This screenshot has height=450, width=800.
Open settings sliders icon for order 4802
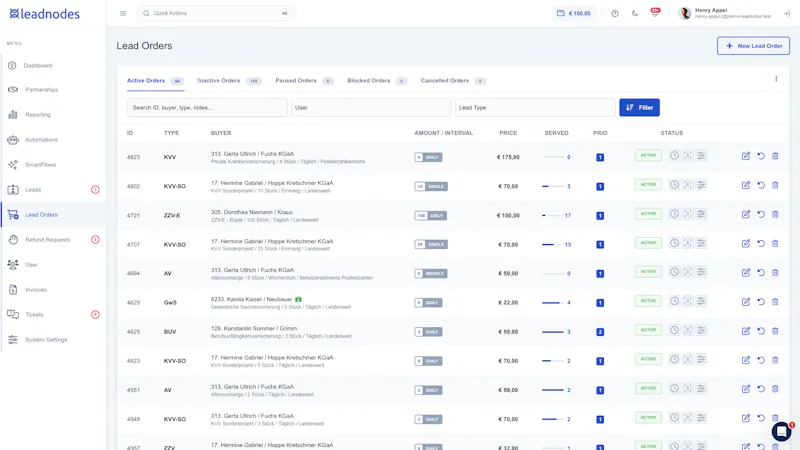pos(702,185)
